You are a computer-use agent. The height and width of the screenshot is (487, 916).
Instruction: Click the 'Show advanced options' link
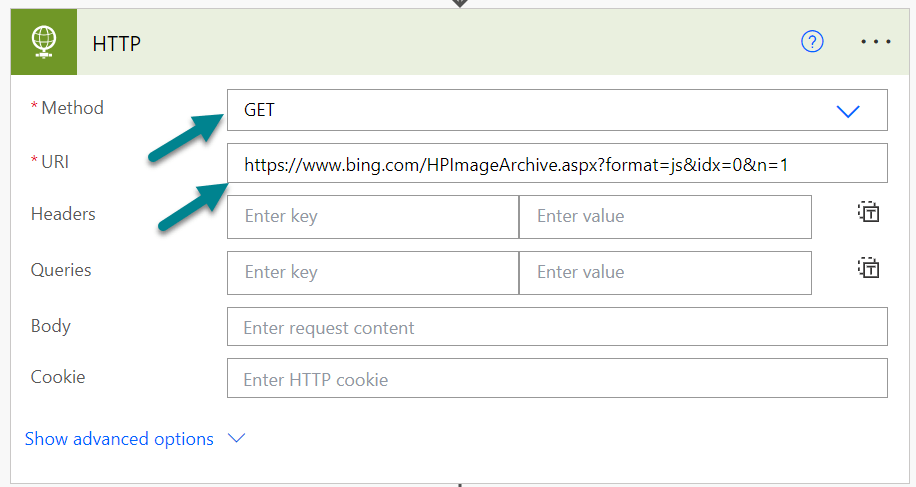[119, 439]
